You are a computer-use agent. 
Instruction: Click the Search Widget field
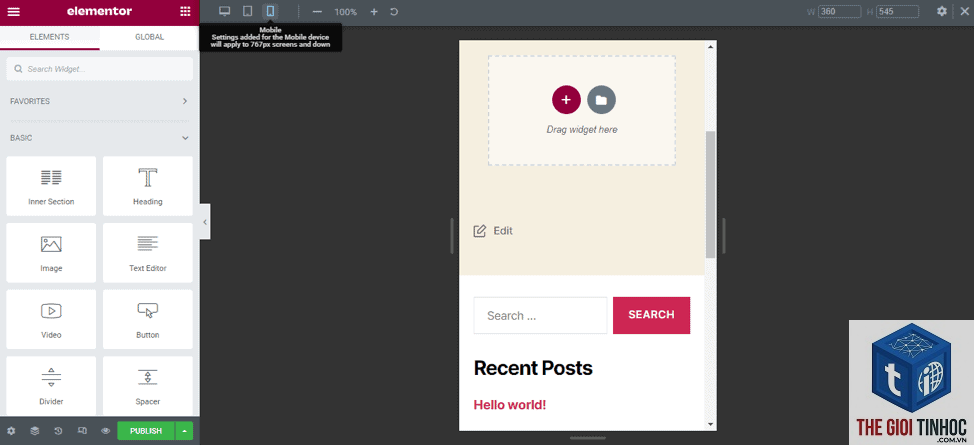[x=99, y=69]
